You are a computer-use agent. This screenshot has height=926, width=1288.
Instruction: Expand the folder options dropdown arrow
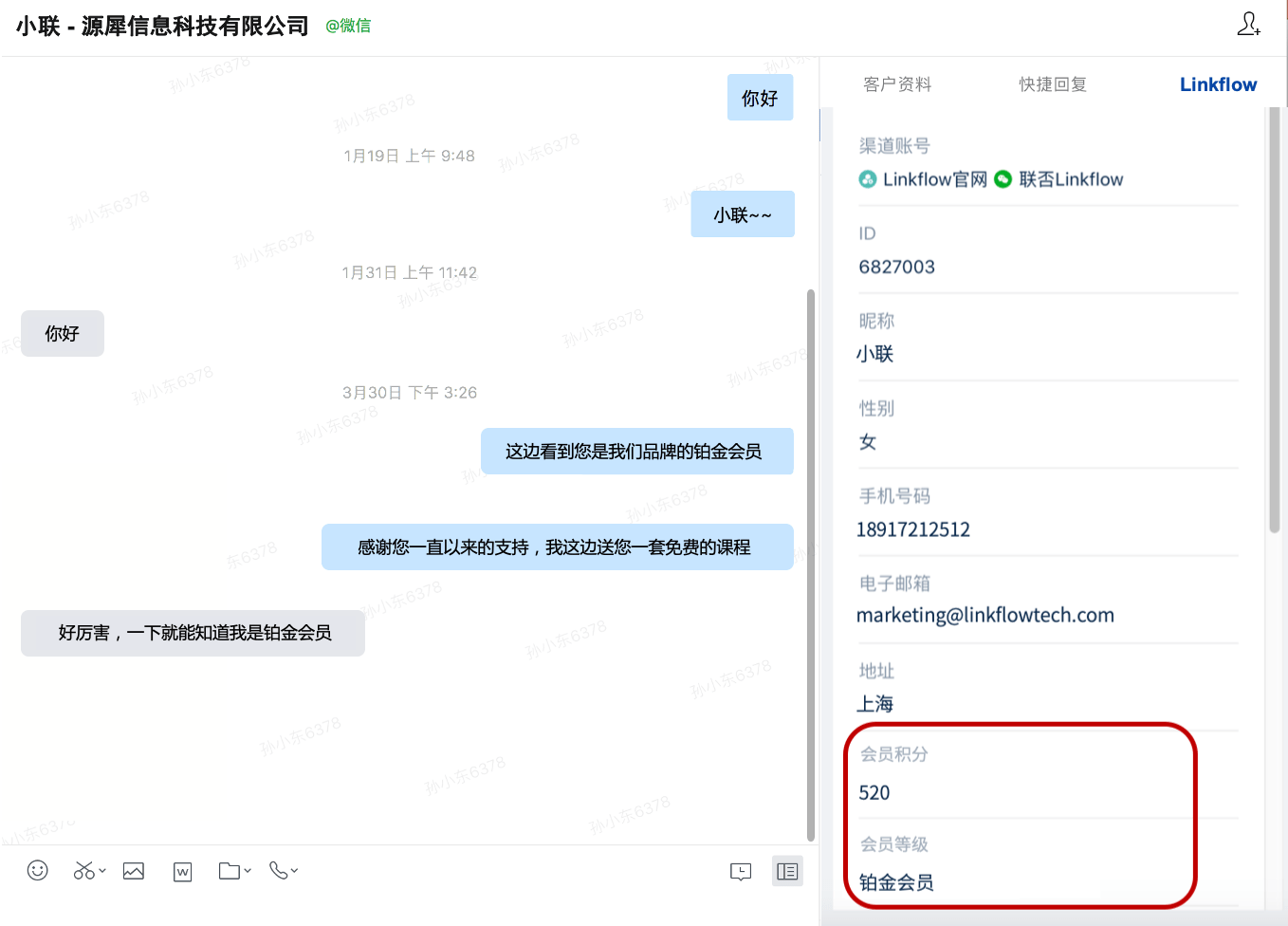click(248, 870)
